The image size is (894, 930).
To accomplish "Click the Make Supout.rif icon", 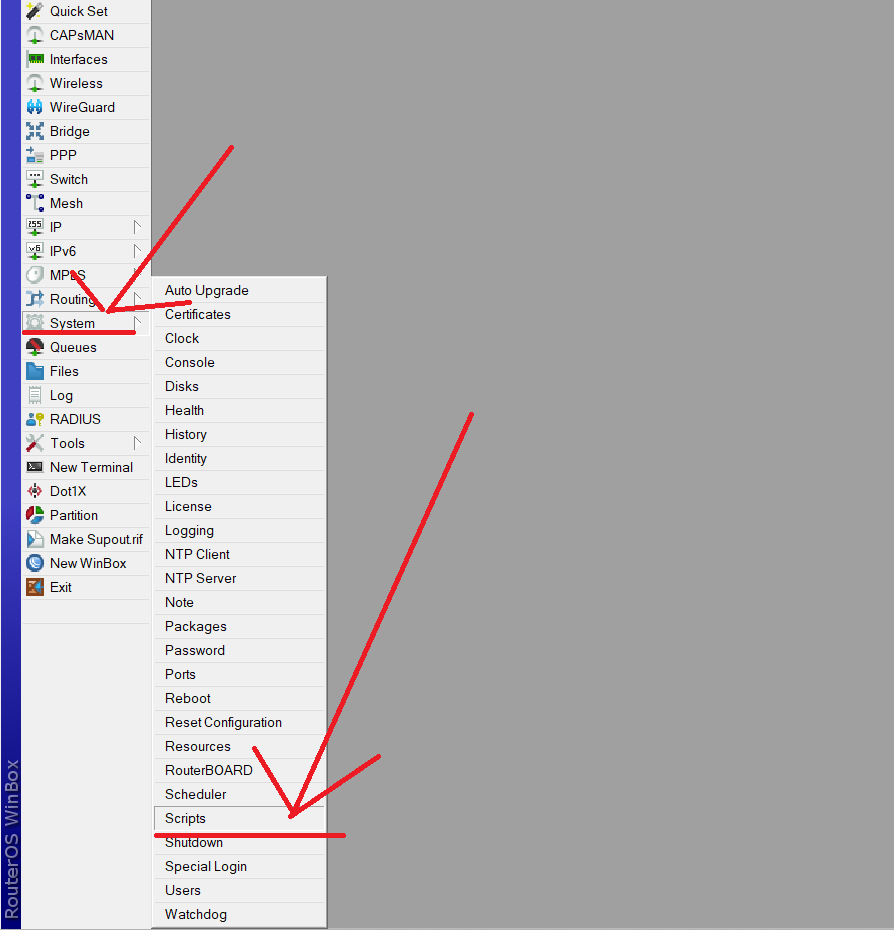I will pyautogui.click(x=35, y=540).
